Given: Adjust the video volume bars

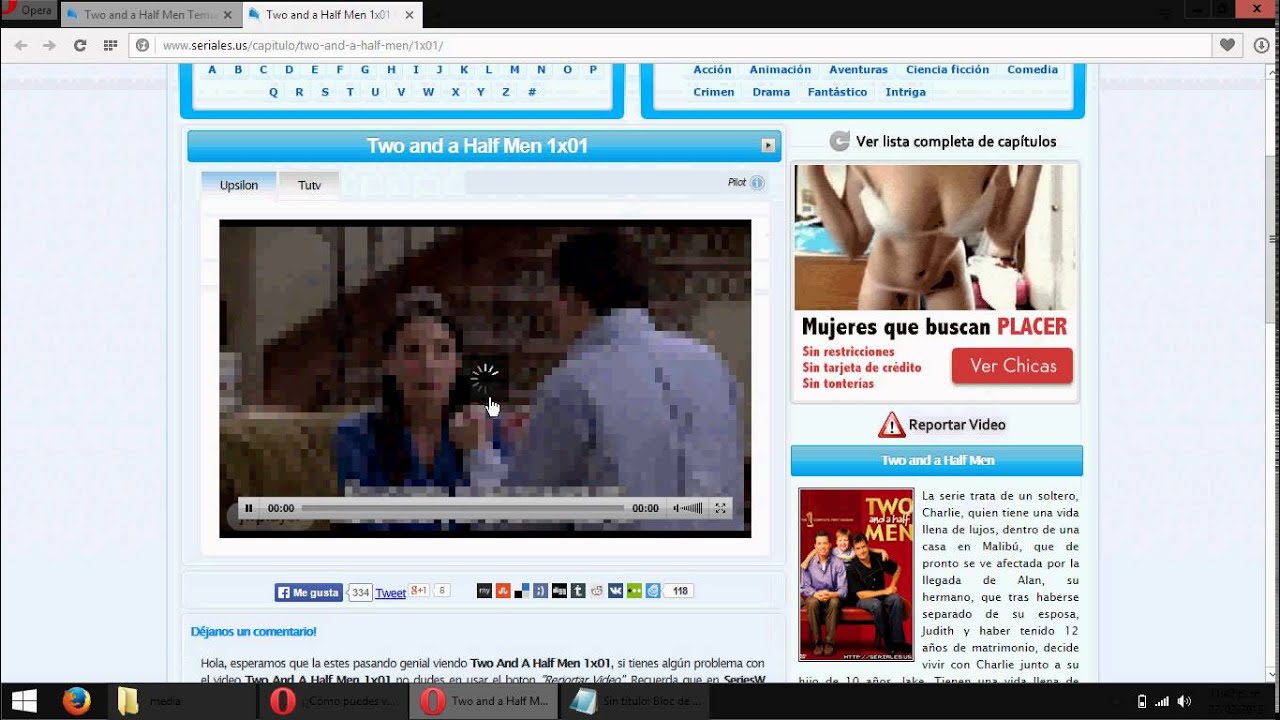Looking at the screenshot, I should (692, 508).
